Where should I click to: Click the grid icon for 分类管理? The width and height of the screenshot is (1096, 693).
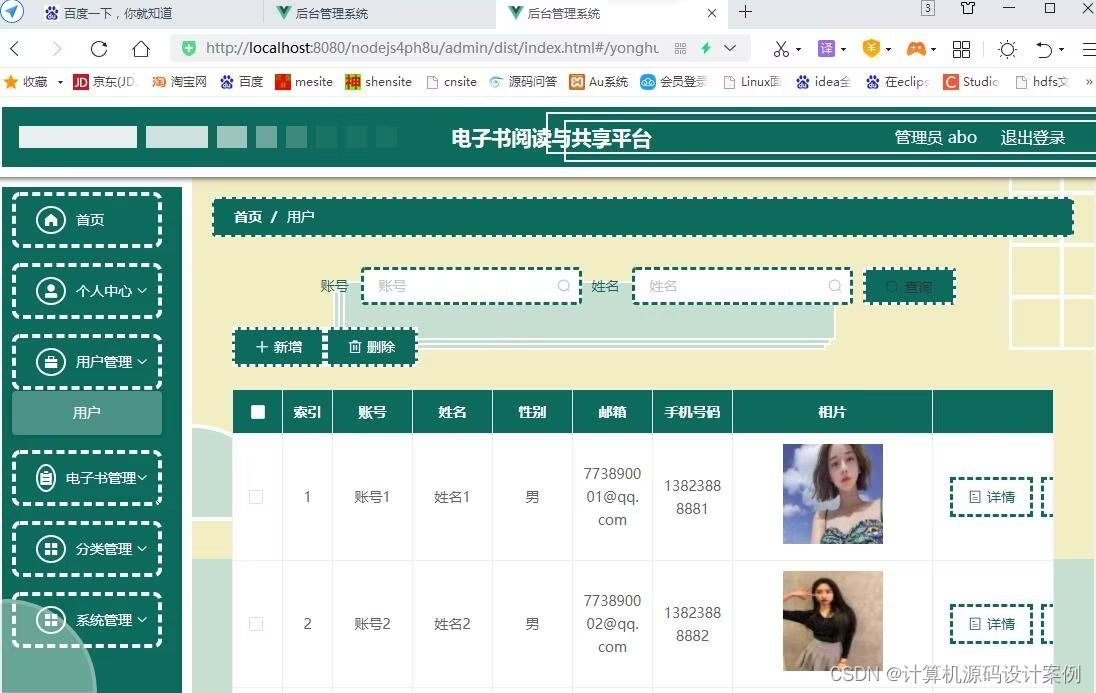coord(51,549)
